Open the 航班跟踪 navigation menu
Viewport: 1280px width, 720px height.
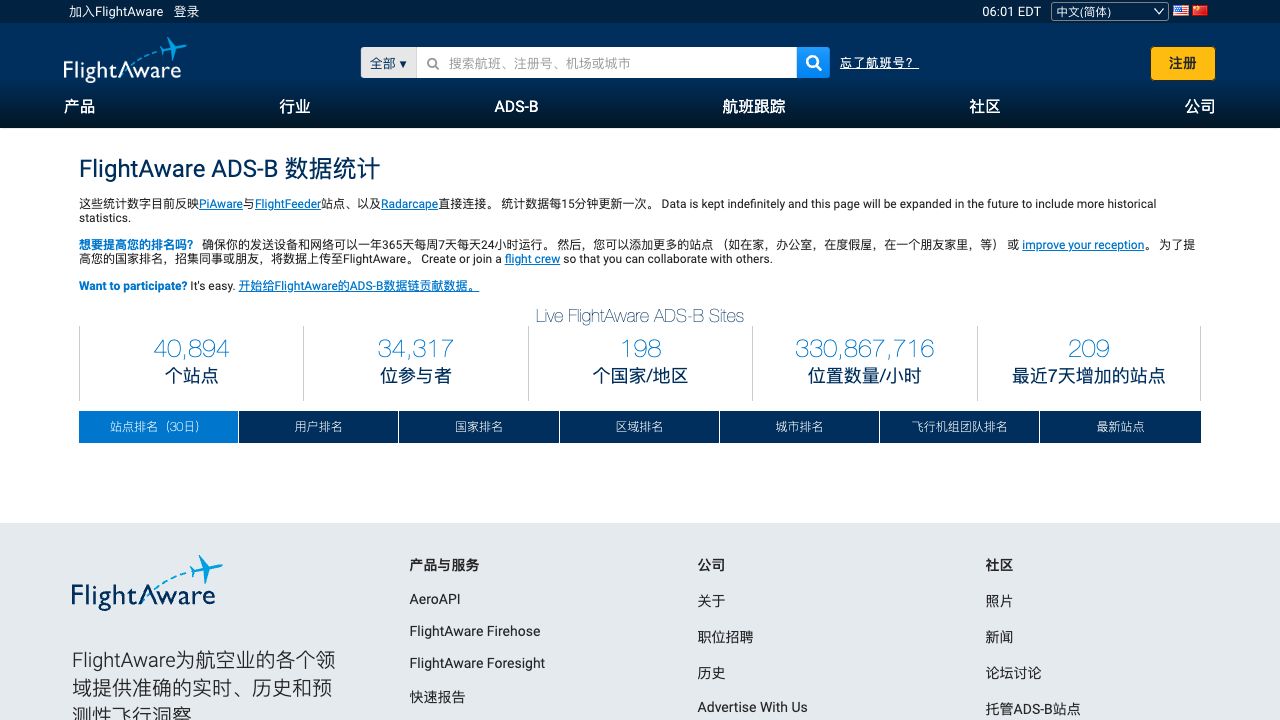coord(753,106)
